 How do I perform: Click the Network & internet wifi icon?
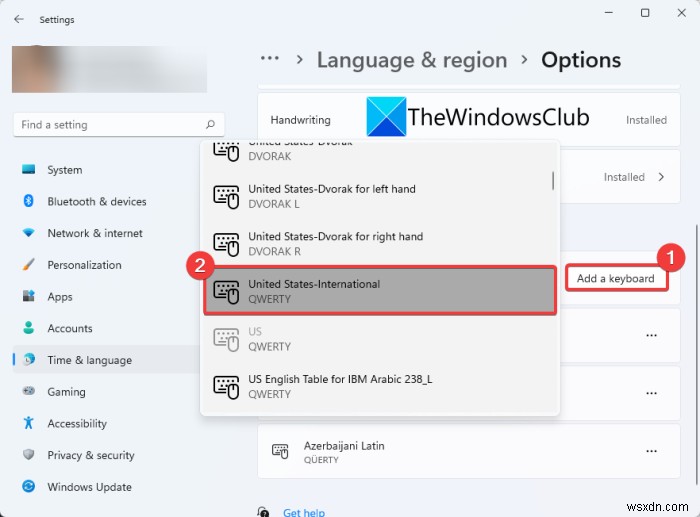tap(29, 233)
